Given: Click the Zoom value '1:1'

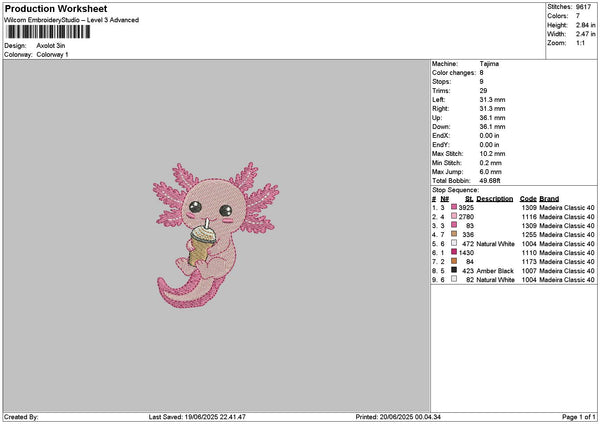Looking at the screenshot, I should point(580,43).
